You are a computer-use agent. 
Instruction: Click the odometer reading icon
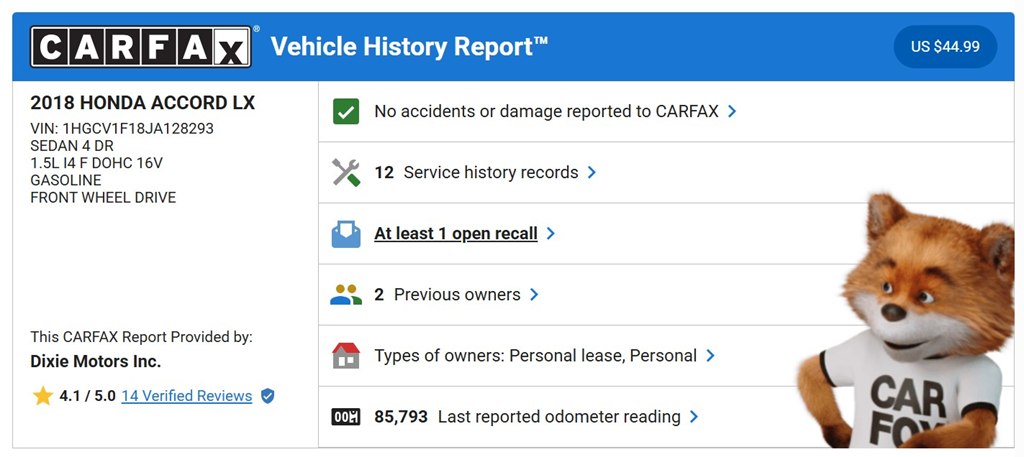(x=345, y=417)
